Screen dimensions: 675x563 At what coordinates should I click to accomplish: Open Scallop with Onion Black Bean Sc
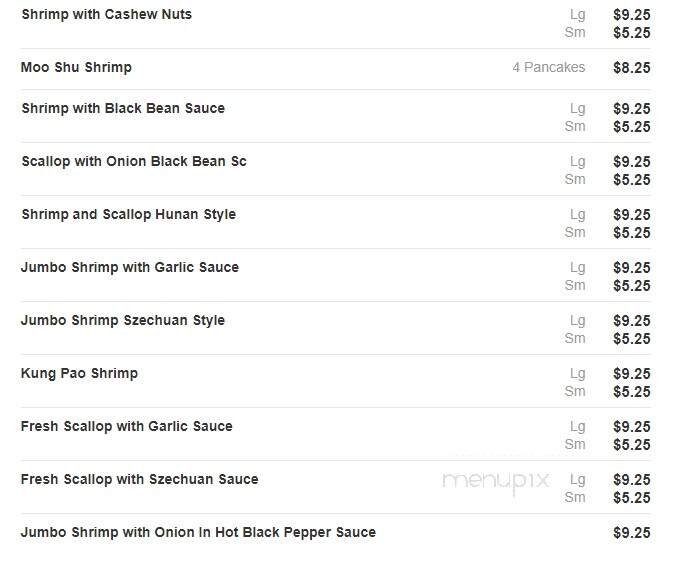(x=133, y=161)
